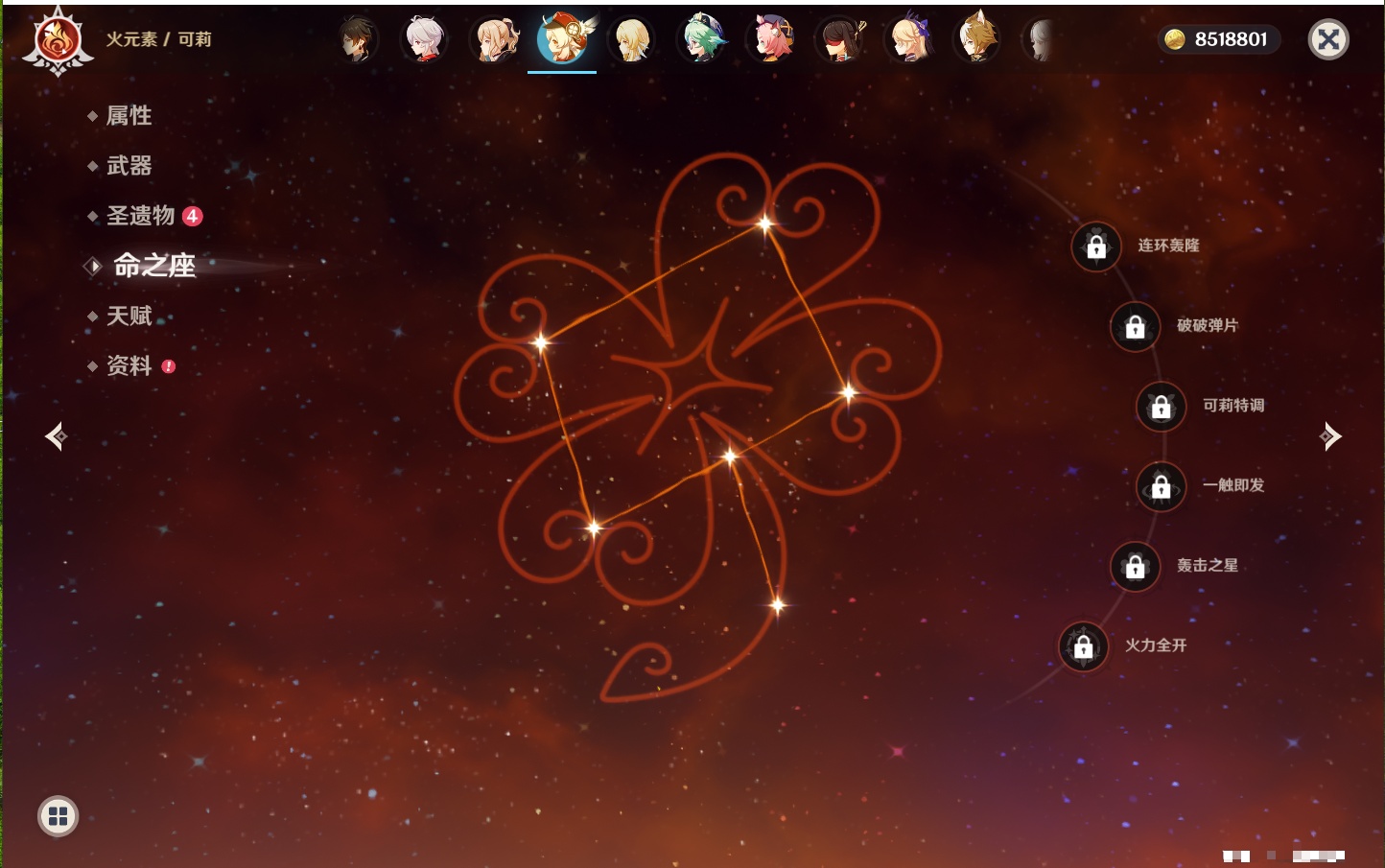Click the 火元素 / 可莉 title text
This screenshot has width=1385, height=868.
[158, 39]
